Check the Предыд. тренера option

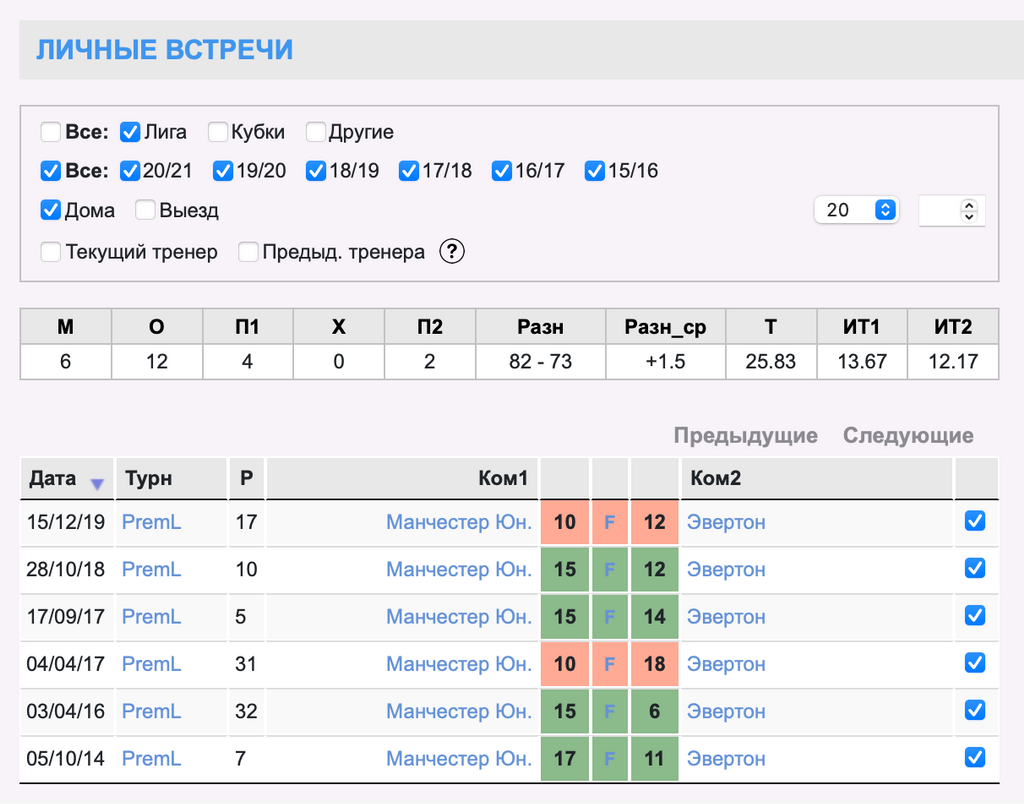coord(248,252)
